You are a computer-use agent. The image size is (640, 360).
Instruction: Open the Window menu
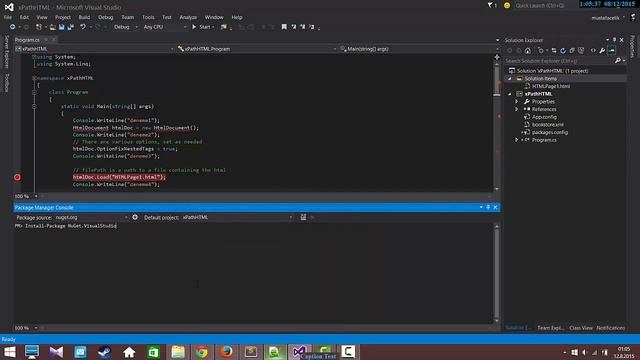214,17
